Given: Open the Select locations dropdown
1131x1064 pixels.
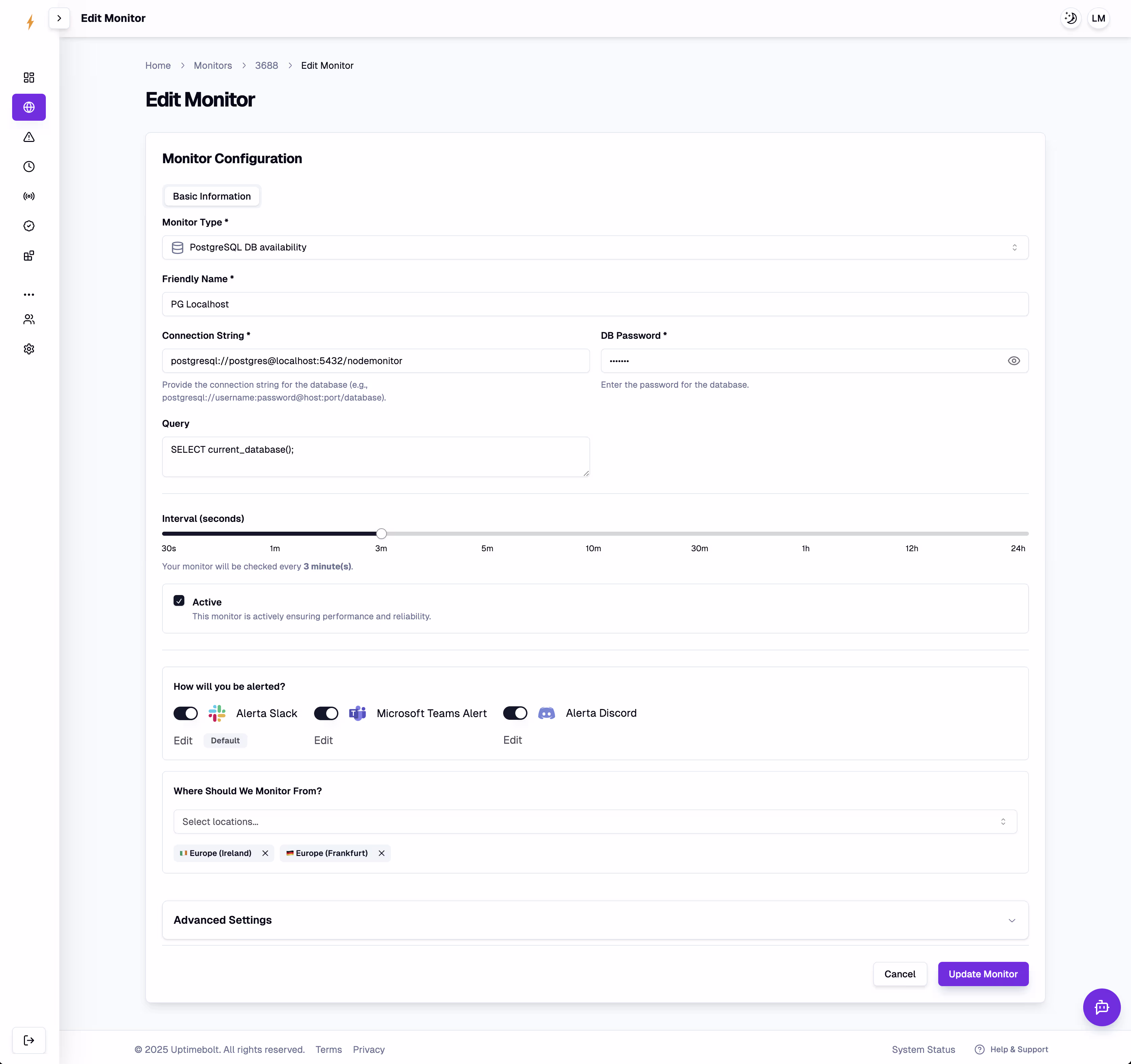Looking at the screenshot, I should pyautogui.click(x=594, y=822).
